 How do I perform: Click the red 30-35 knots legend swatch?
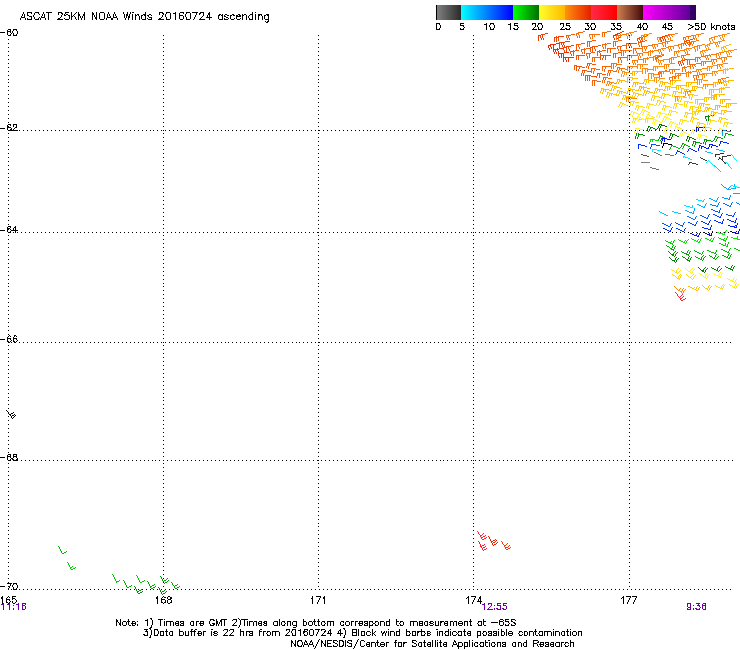point(604,12)
